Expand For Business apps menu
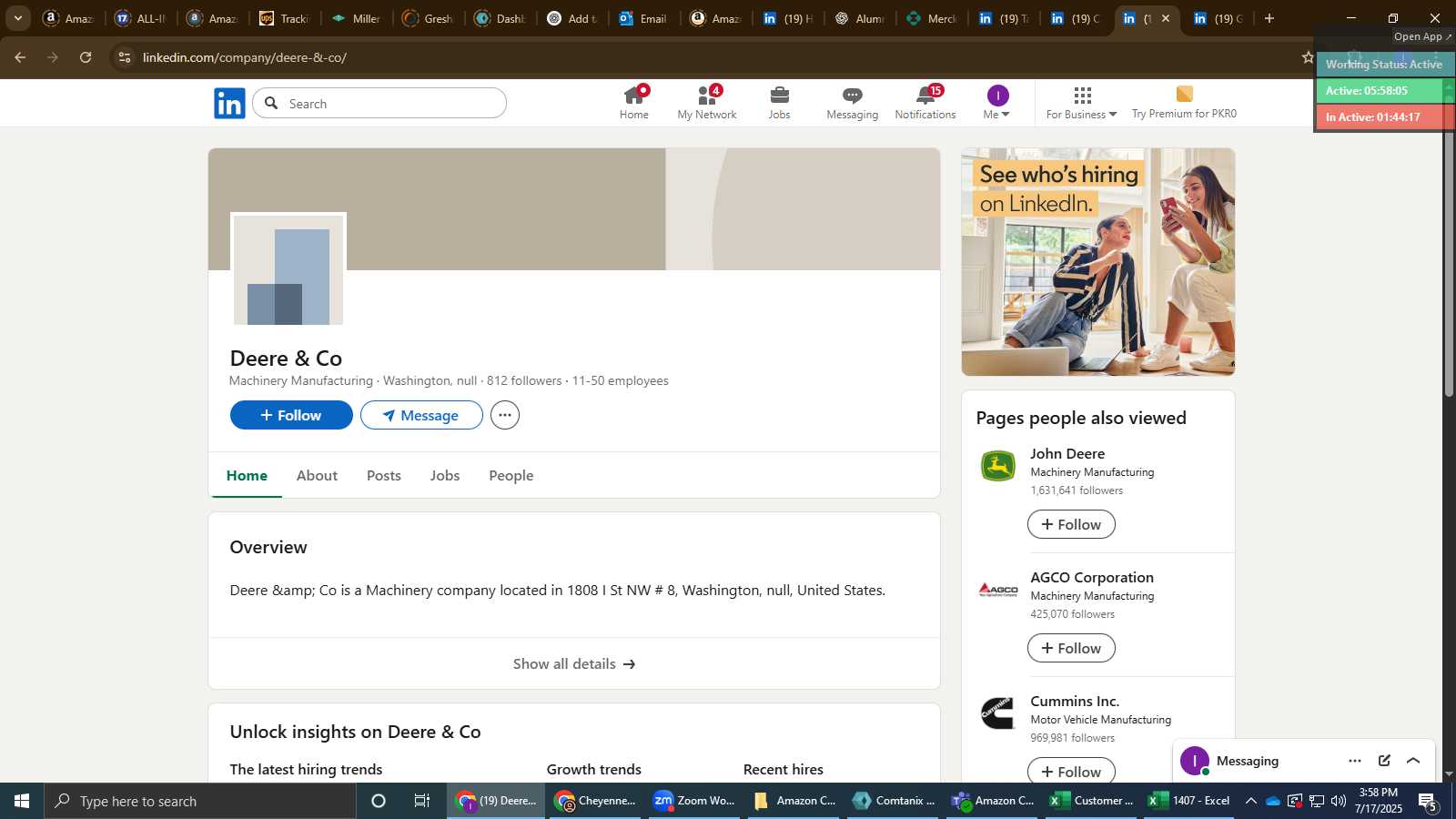Screen dimensions: 1456x819 coord(1081,103)
